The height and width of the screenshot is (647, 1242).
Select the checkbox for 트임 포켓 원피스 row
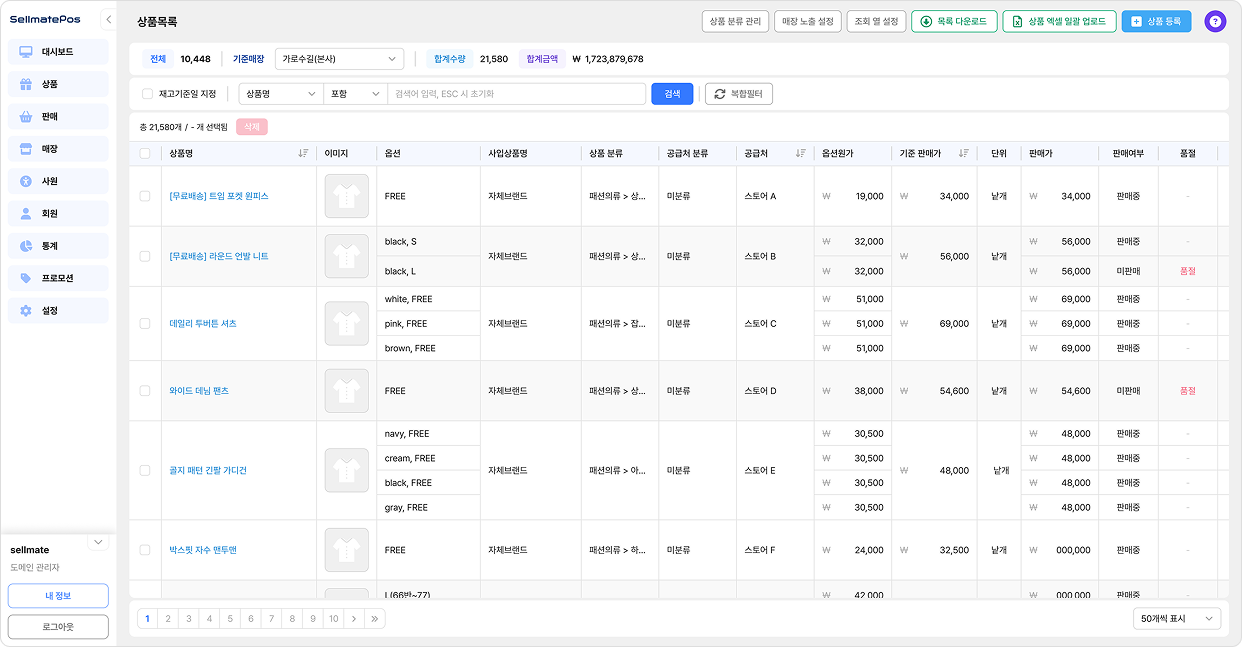point(145,196)
